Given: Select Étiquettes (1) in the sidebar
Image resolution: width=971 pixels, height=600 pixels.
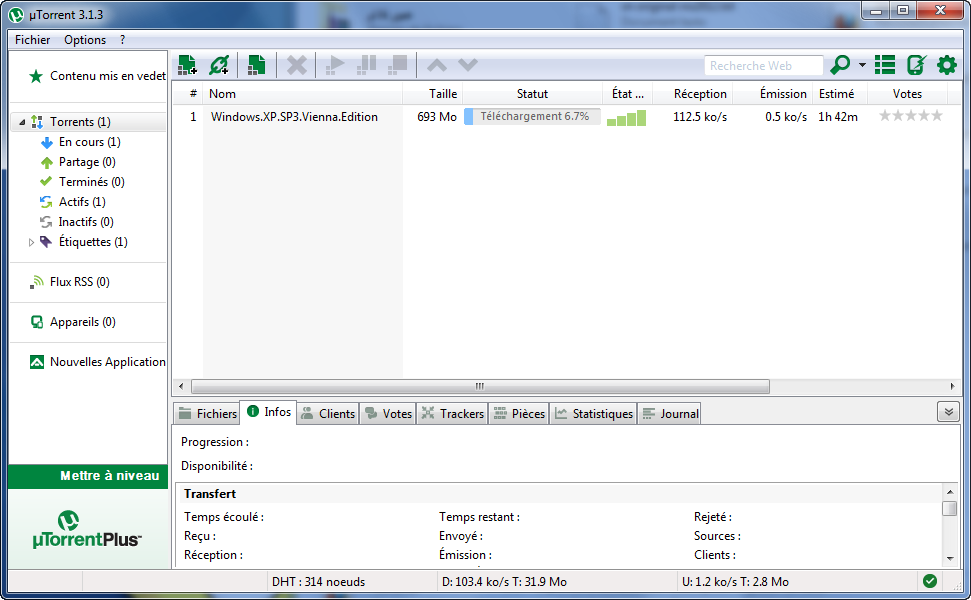Looking at the screenshot, I should pyautogui.click(x=93, y=241).
